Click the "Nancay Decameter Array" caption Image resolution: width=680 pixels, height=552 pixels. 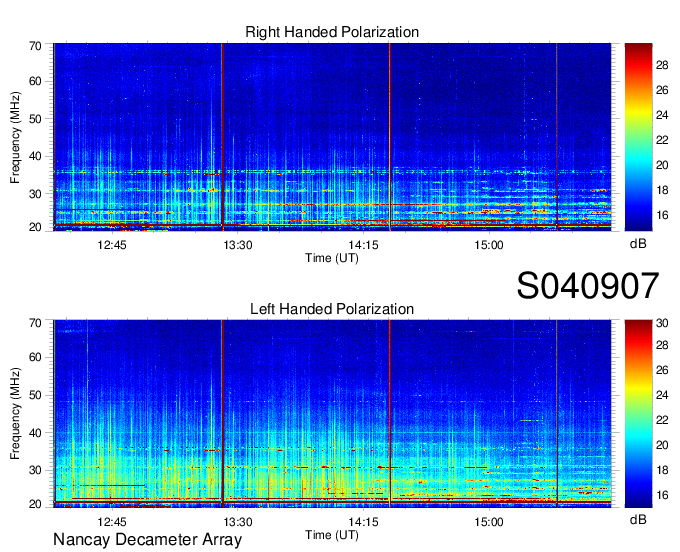click(x=147, y=540)
